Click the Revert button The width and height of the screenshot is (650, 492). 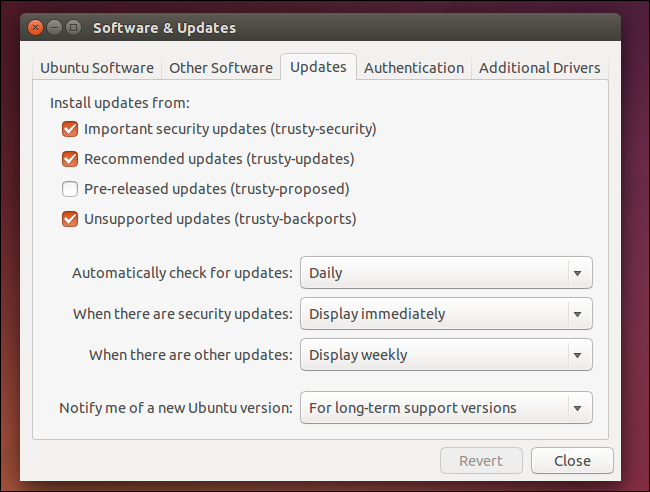[x=481, y=461]
